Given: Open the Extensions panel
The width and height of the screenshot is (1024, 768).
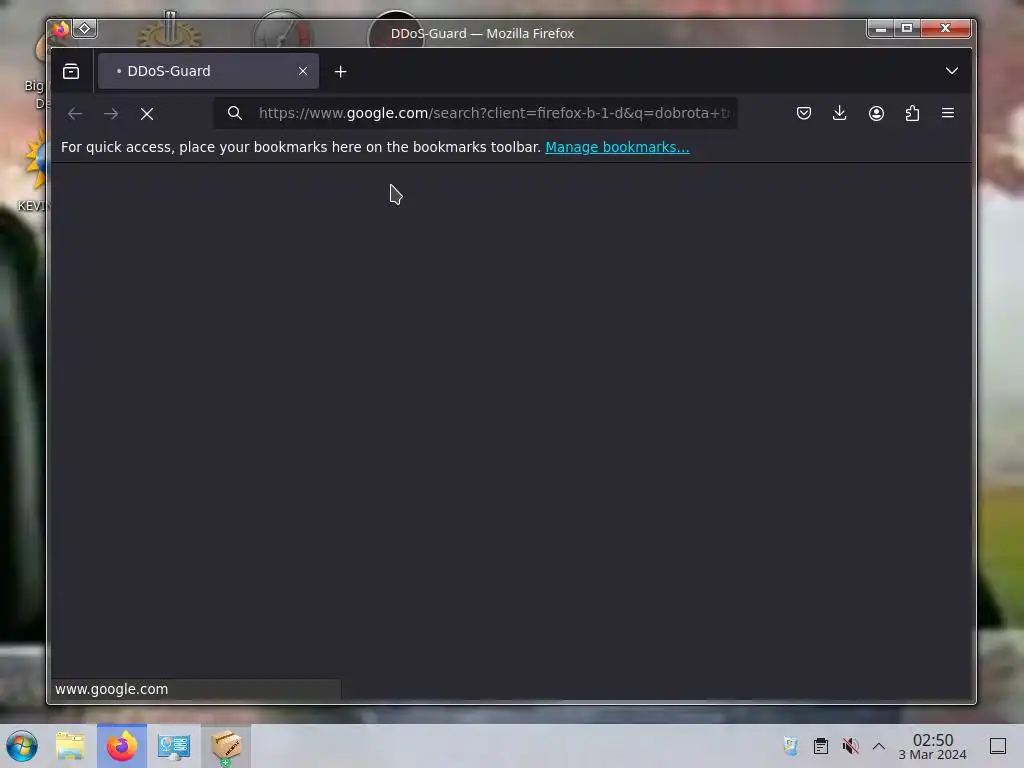Looking at the screenshot, I should (912, 113).
